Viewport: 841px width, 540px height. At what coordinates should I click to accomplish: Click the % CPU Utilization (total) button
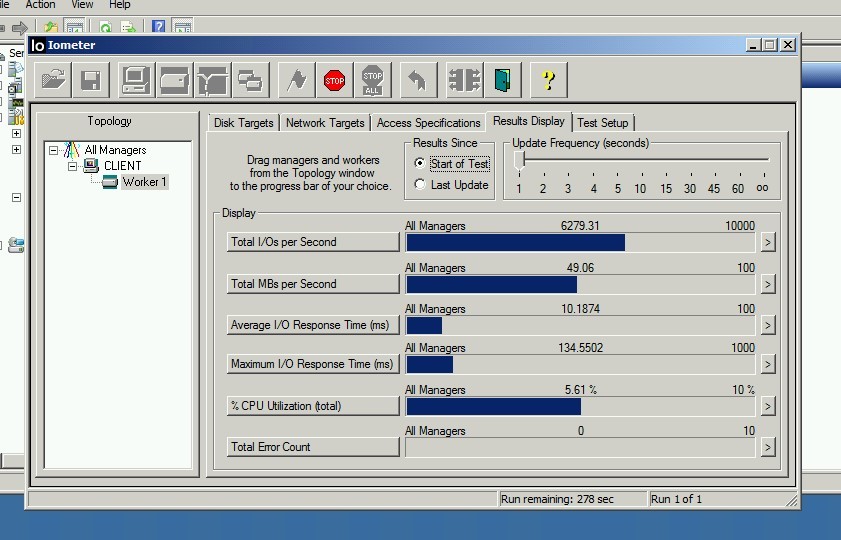pyautogui.click(x=313, y=406)
